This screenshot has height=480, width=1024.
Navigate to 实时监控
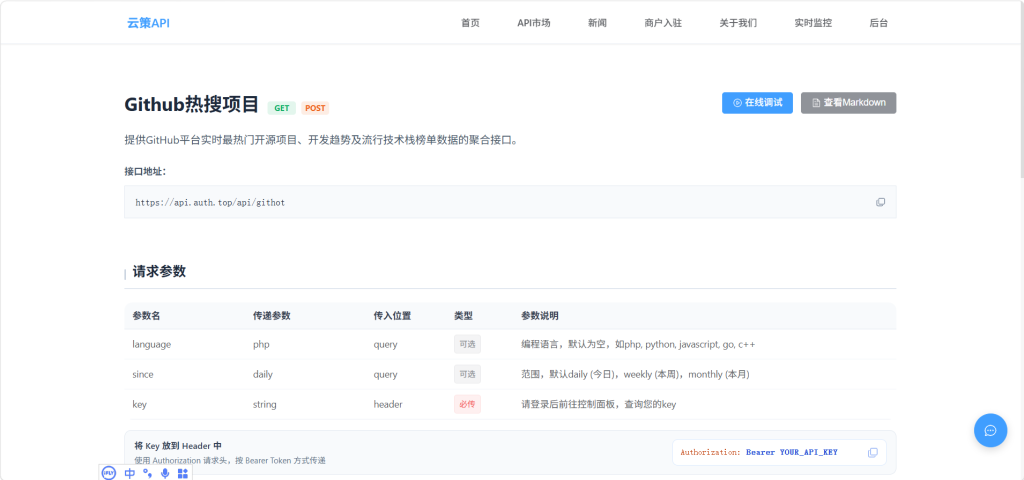813,23
